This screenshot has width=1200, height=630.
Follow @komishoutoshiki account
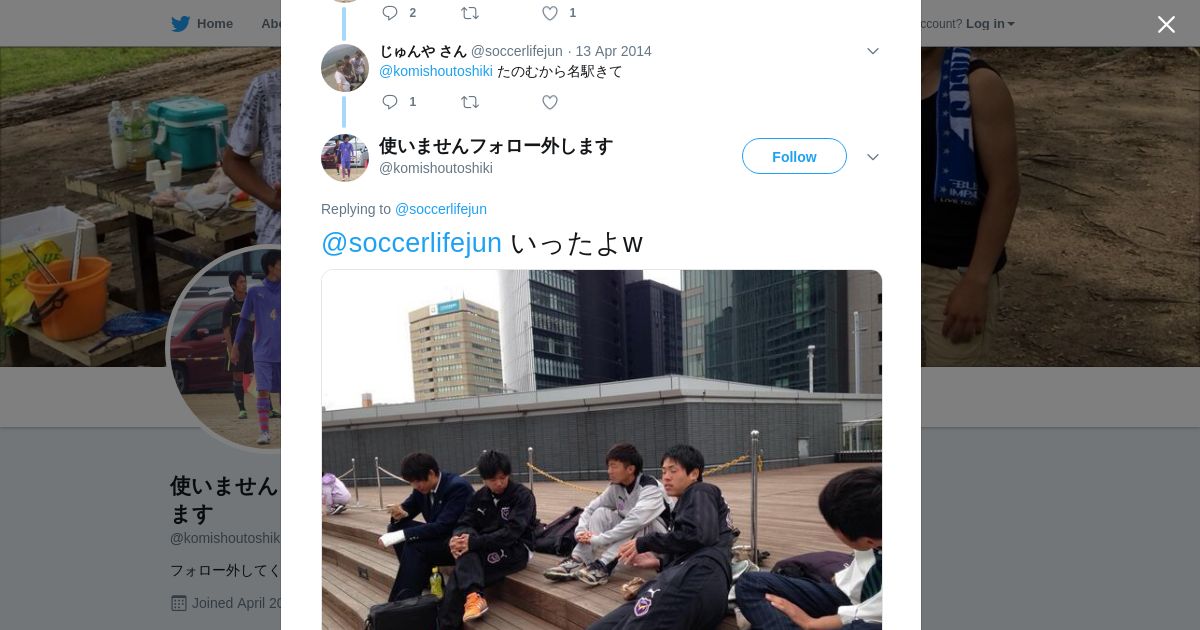tap(794, 156)
